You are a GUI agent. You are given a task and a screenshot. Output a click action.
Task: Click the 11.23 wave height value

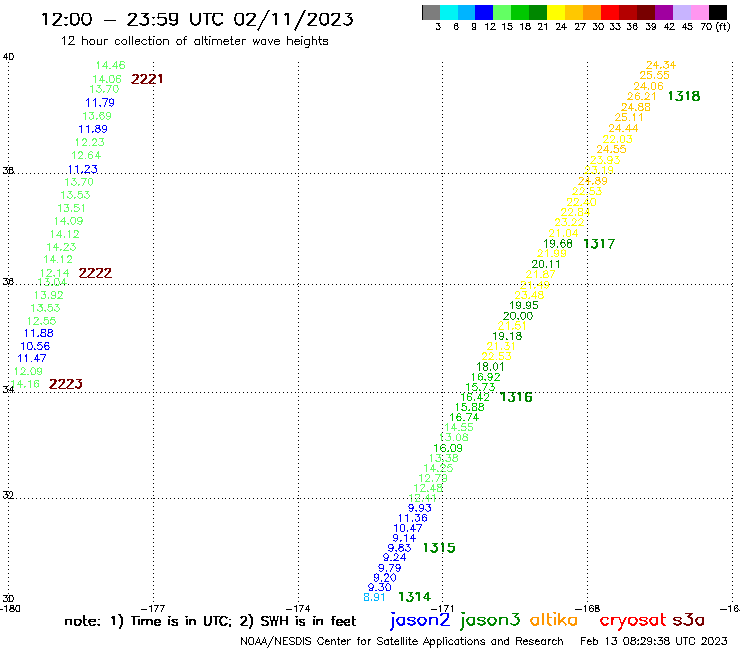(x=83, y=169)
